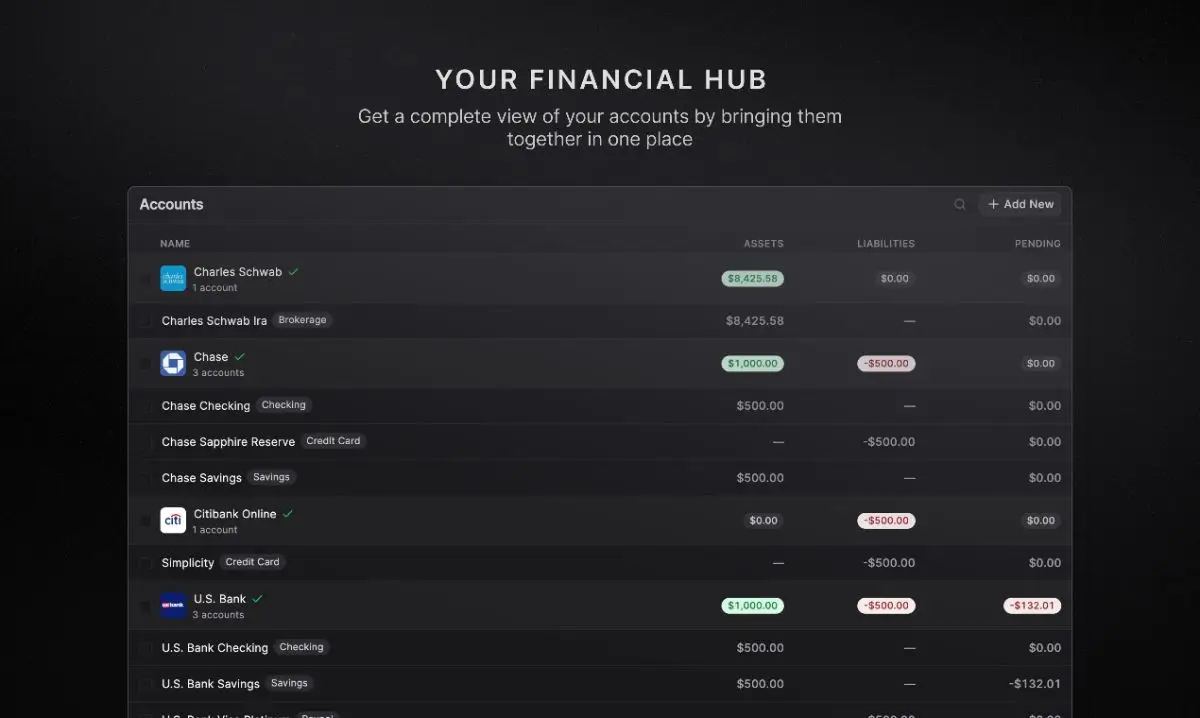
Task: Click the green checkmark next to Chase
Action: [x=239, y=356]
